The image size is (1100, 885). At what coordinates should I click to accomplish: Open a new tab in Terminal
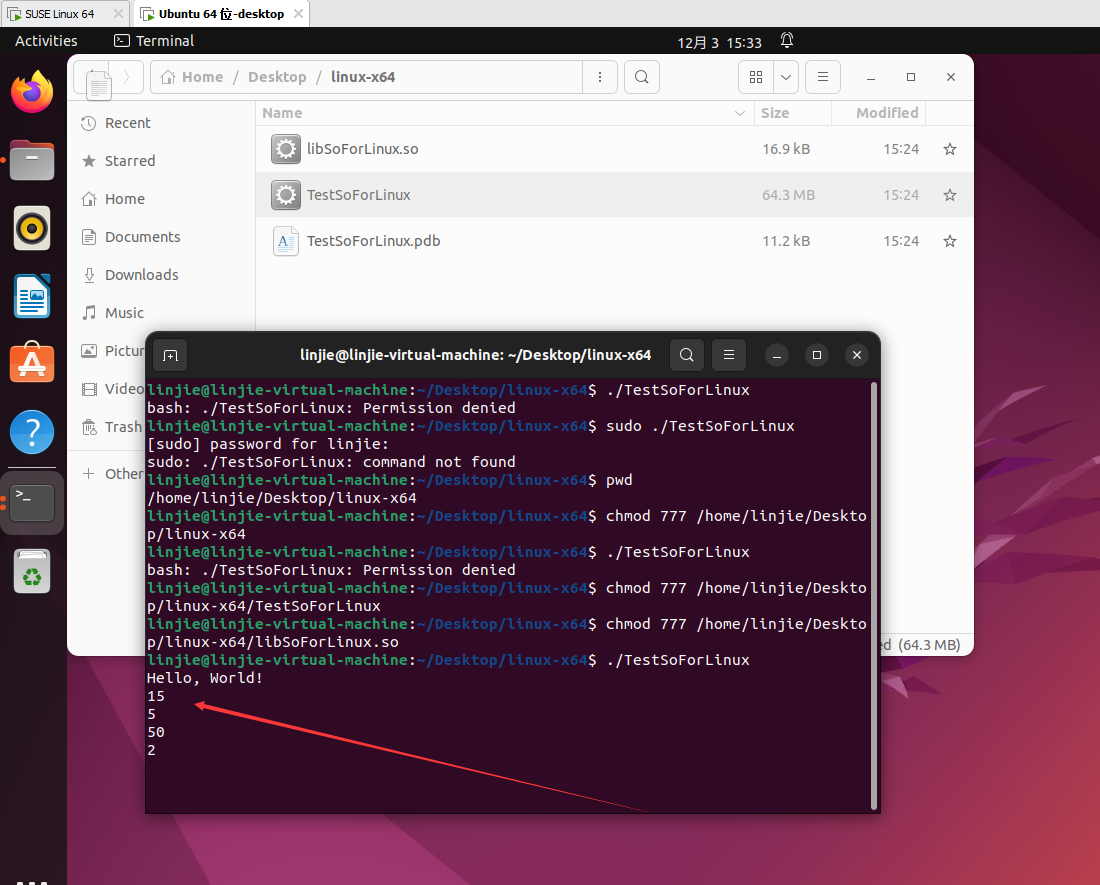170,356
